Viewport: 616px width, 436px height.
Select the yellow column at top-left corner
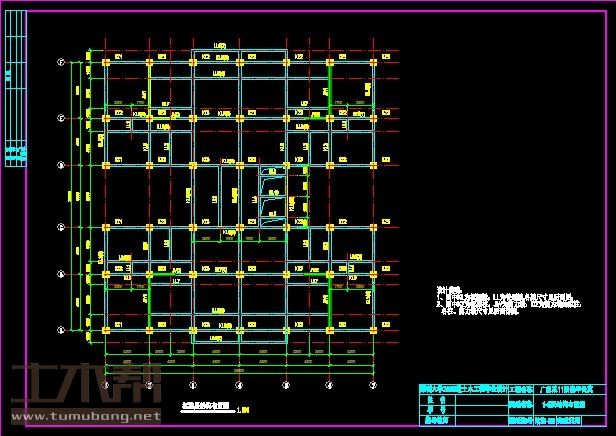[105, 62]
